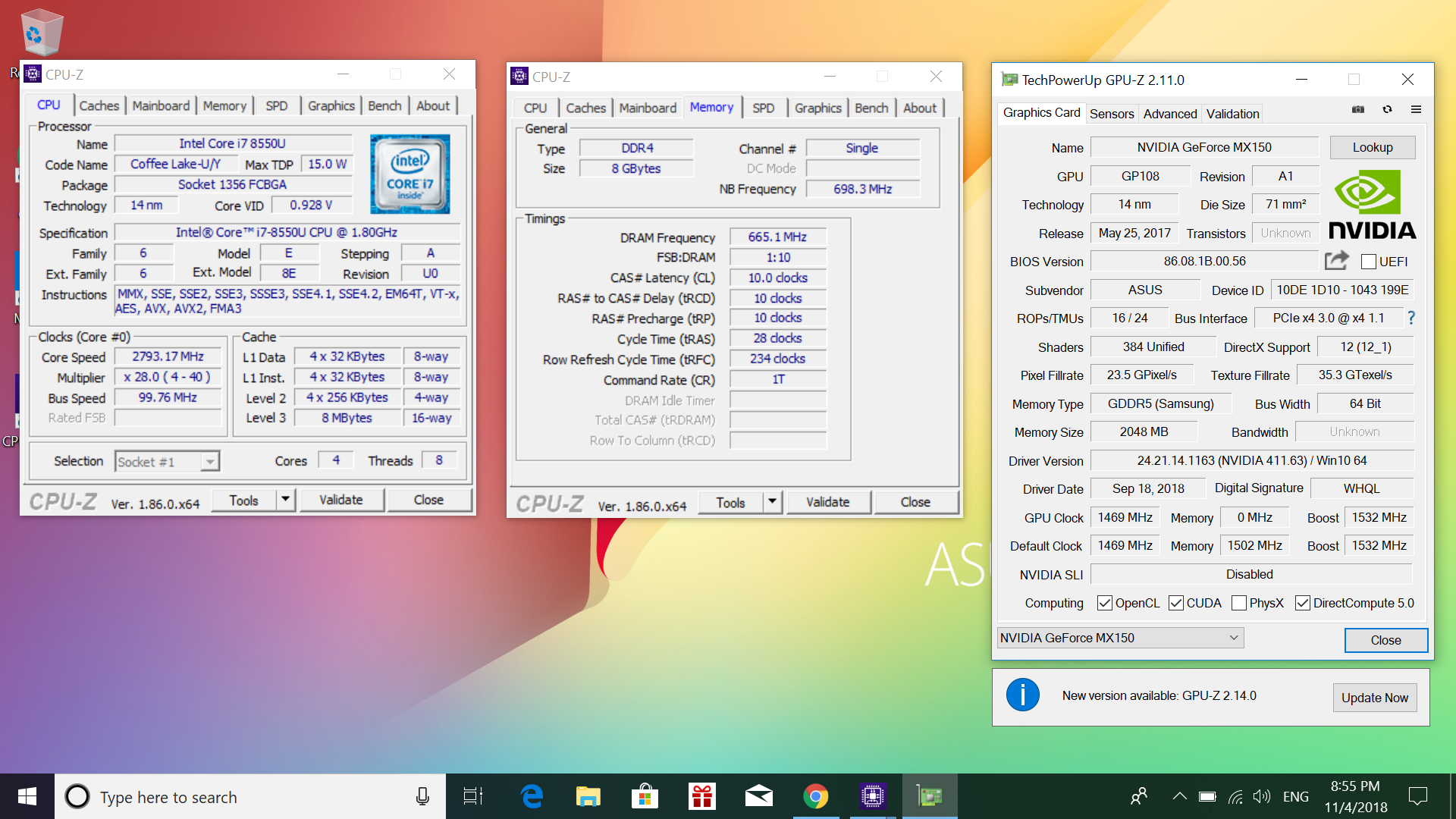Toggle the UEFI checkbox
Image resolution: width=1456 pixels, height=819 pixels.
pos(1369,262)
